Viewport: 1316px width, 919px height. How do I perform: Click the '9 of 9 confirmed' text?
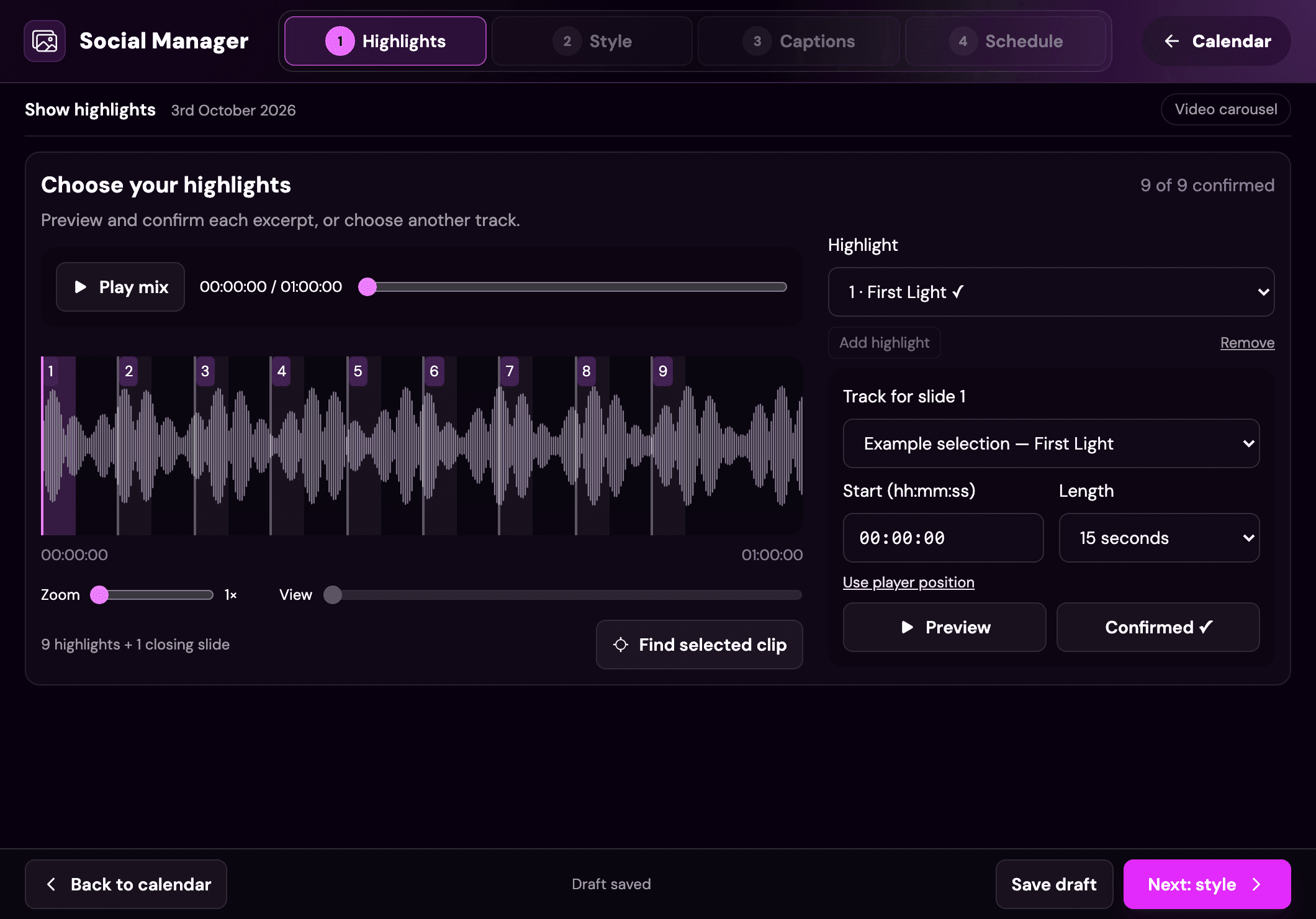(1207, 185)
